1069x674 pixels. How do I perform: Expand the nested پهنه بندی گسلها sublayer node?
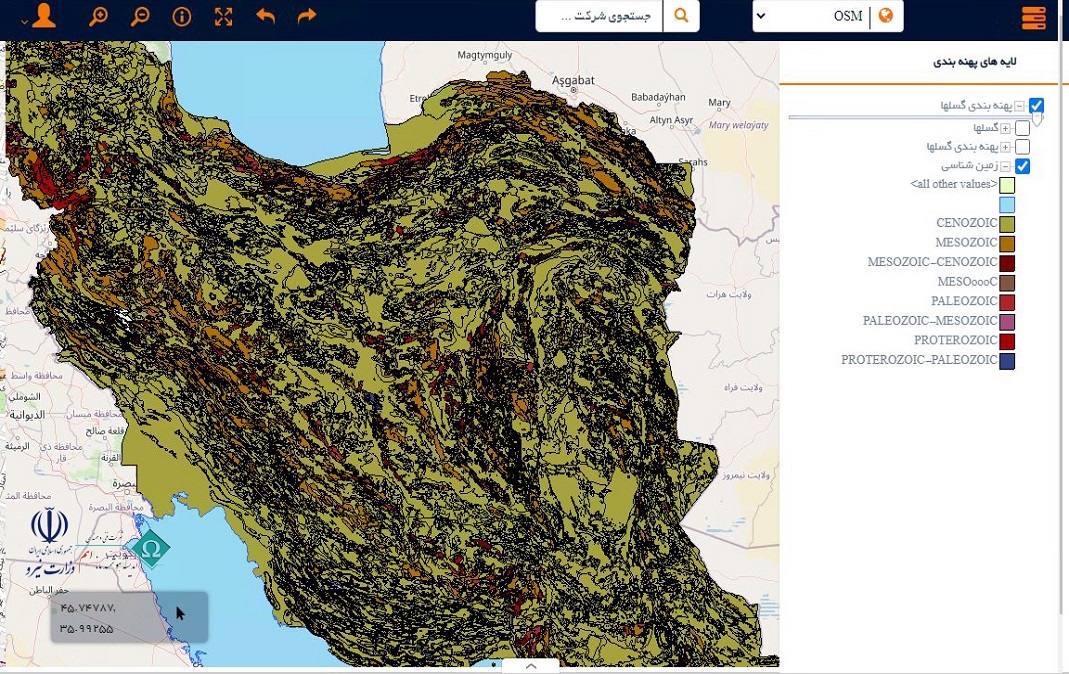[x=1006, y=147]
